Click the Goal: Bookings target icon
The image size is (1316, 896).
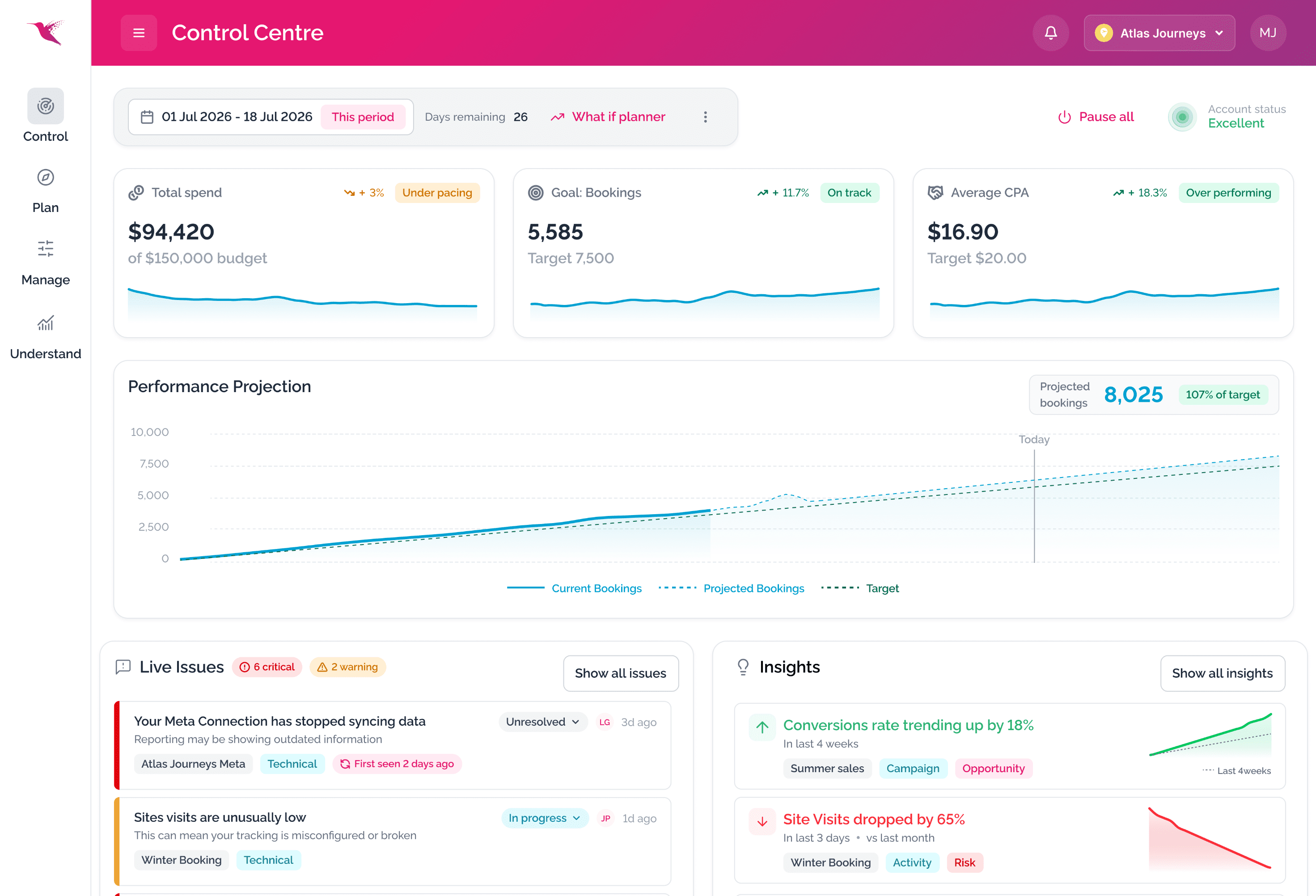(x=535, y=193)
